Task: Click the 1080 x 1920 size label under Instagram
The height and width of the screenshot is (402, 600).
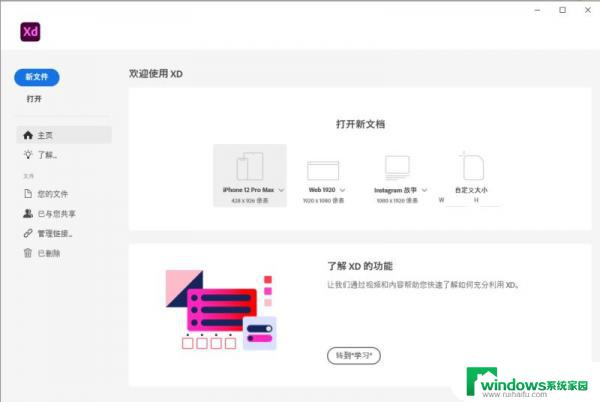Action: 397,200
